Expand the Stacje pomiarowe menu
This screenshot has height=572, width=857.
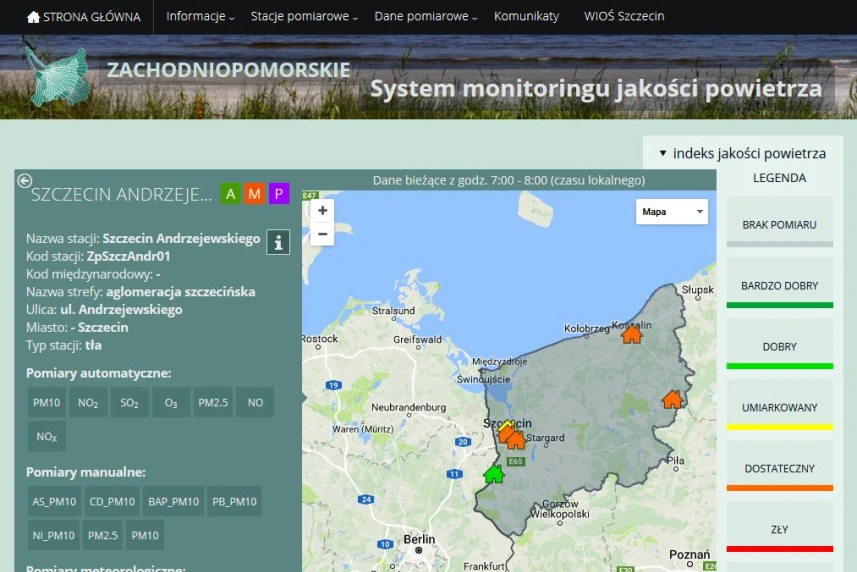(x=304, y=17)
